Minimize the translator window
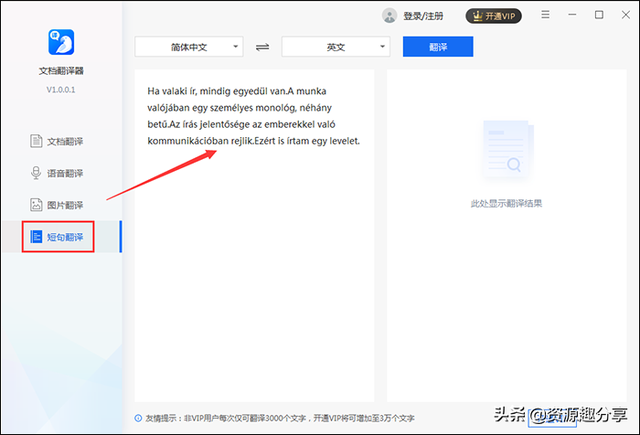Viewport: 640px width, 435px height. click(x=572, y=15)
